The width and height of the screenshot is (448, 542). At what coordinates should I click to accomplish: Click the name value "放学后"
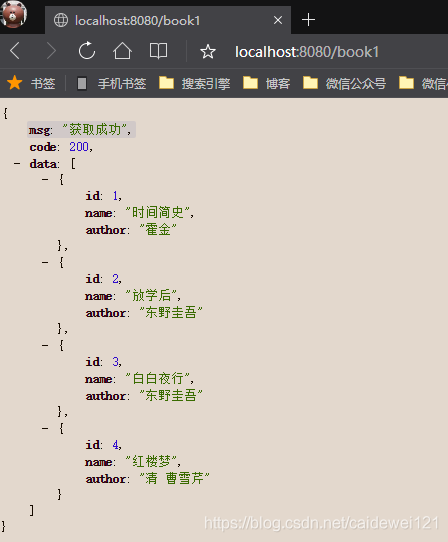pos(151,296)
